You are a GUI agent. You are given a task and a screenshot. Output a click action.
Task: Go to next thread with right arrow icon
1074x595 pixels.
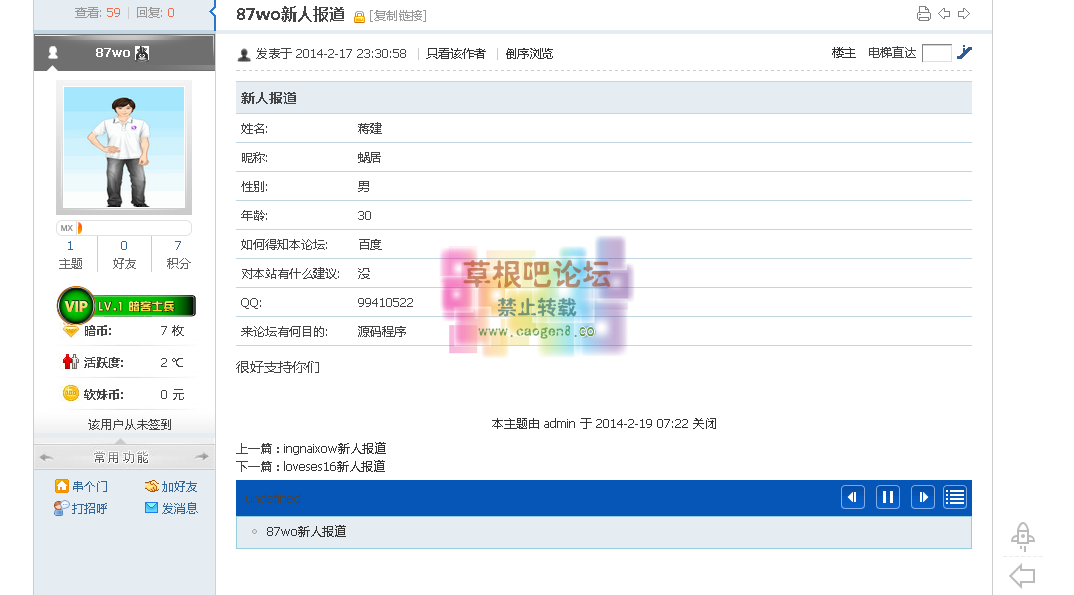964,14
